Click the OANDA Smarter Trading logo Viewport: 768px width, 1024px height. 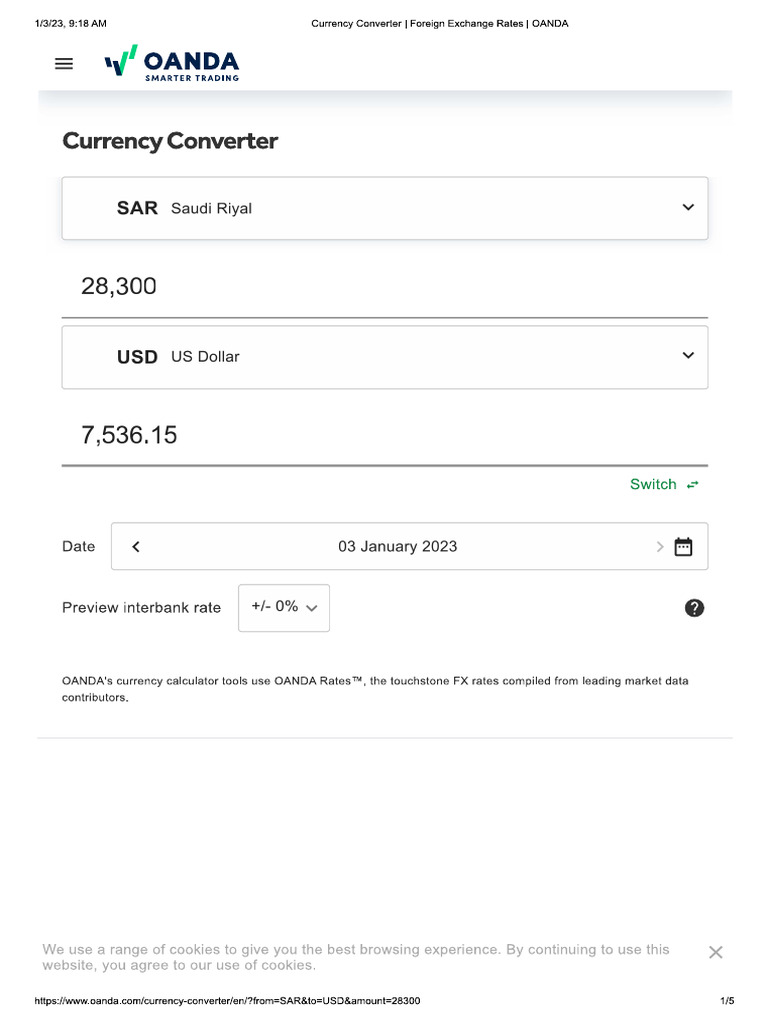coord(172,63)
